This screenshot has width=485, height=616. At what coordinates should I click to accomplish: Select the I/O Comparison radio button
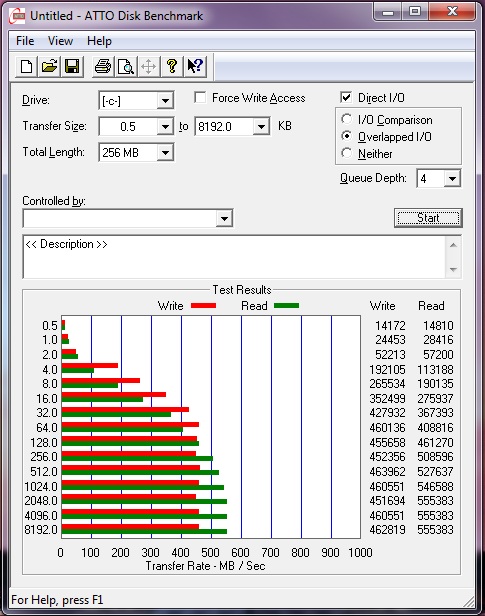(x=346, y=119)
